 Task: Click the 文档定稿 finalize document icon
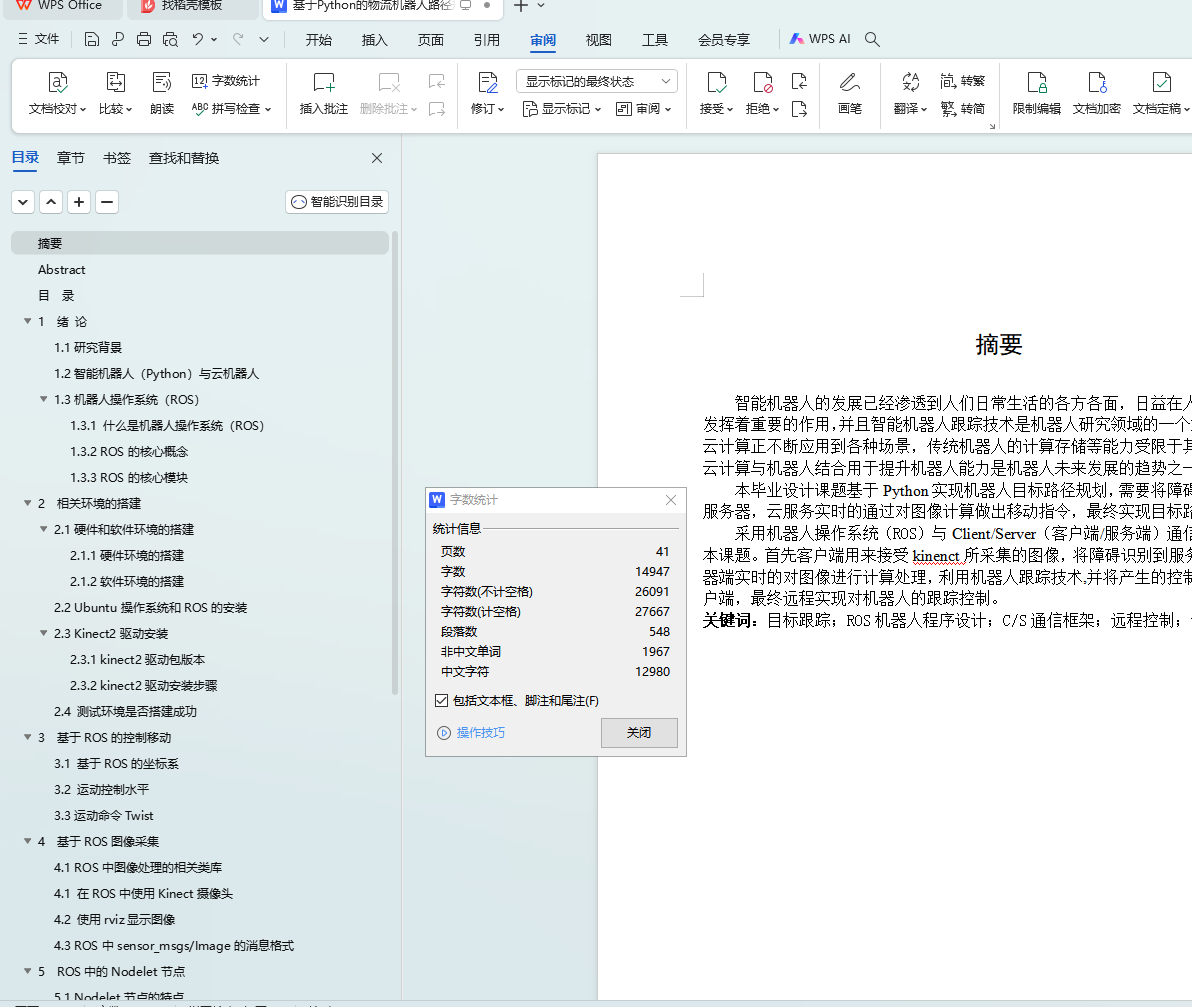click(1161, 93)
